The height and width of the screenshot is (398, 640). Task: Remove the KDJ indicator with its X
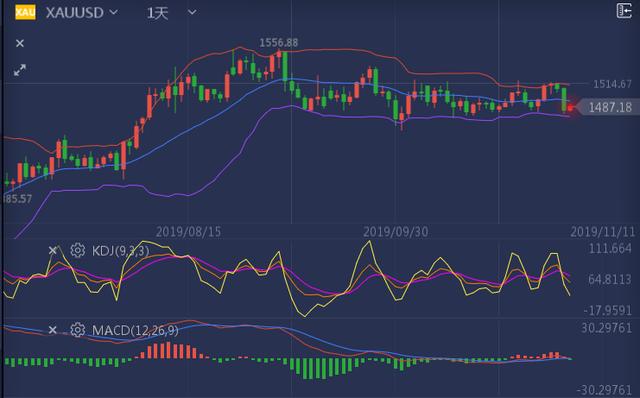click(53, 250)
